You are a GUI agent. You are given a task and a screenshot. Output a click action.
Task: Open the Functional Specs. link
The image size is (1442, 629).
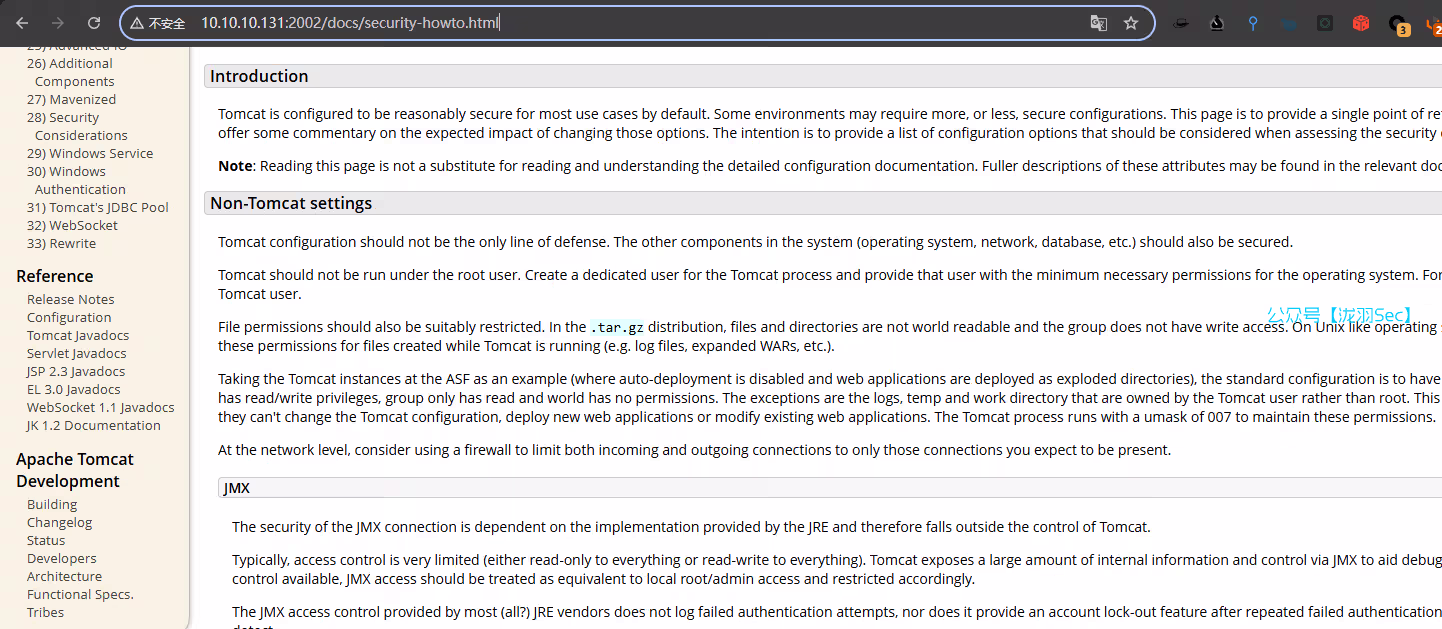click(x=80, y=594)
